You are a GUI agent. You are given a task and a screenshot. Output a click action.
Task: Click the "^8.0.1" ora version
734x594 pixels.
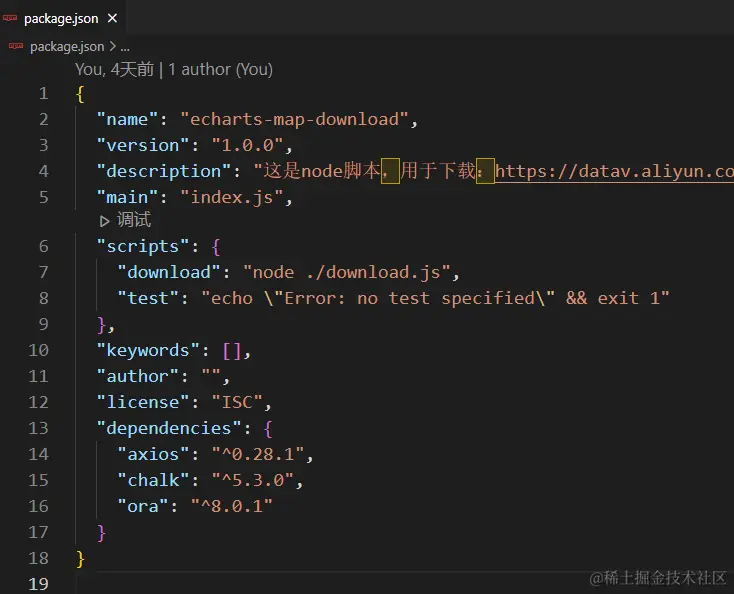tap(232, 506)
